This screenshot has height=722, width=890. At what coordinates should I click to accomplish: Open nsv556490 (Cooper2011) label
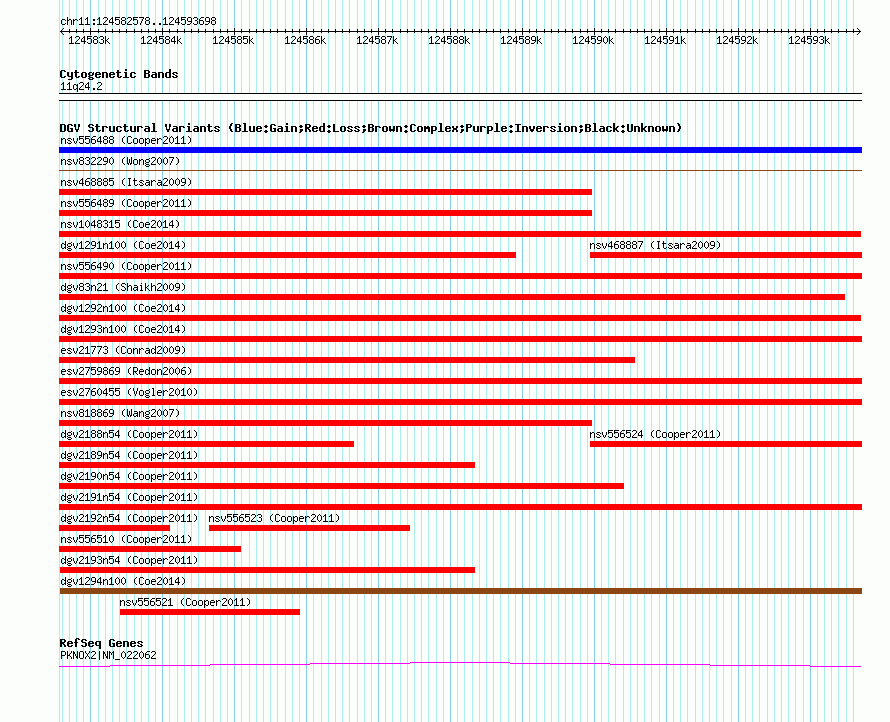[126, 266]
